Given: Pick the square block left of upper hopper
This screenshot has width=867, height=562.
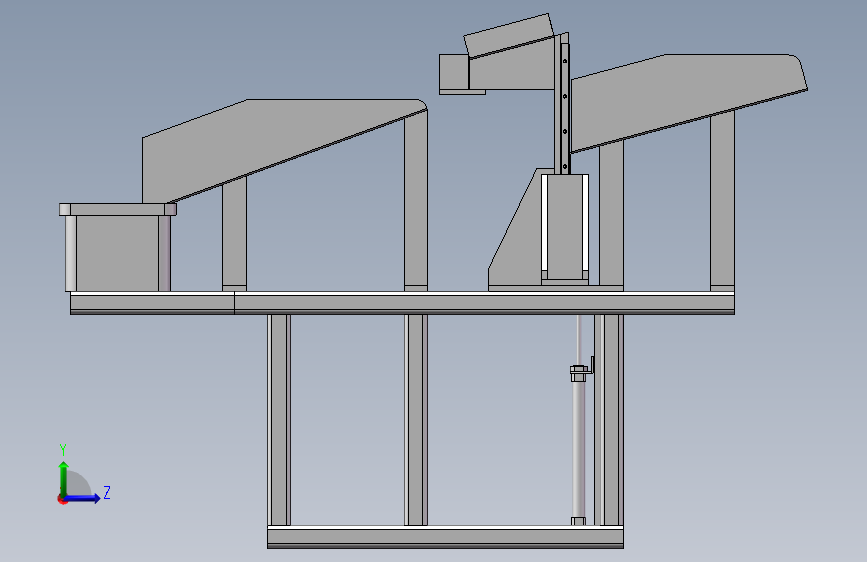Looking at the screenshot, I should tap(454, 71).
